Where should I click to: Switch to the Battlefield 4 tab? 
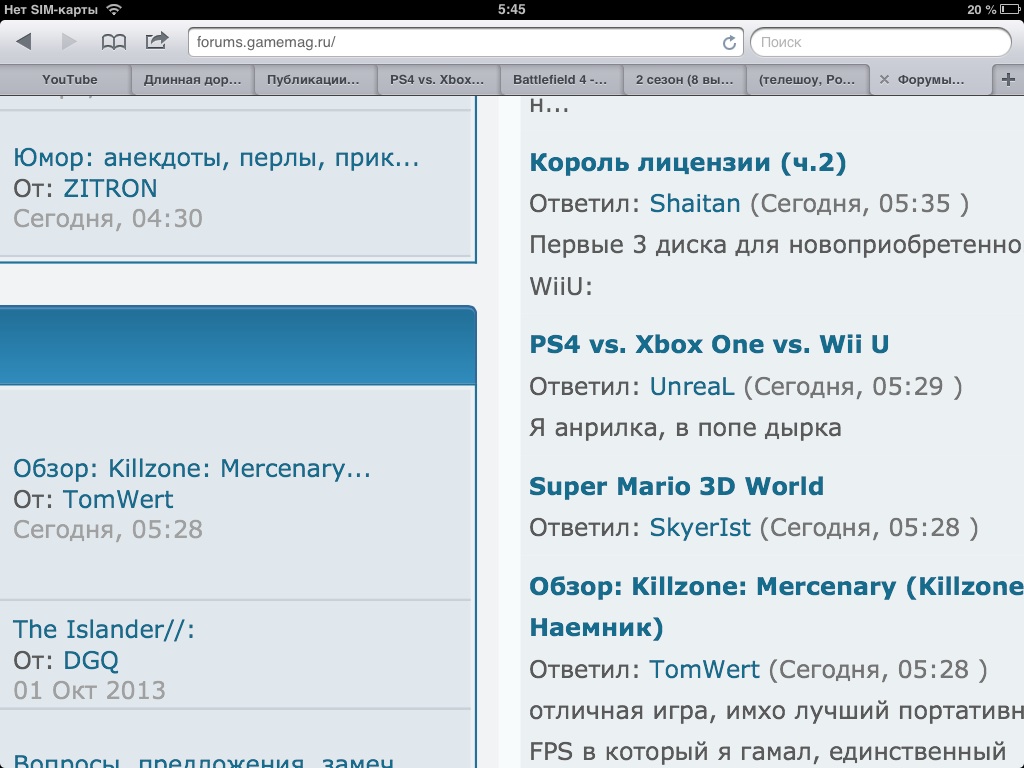tap(562, 80)
